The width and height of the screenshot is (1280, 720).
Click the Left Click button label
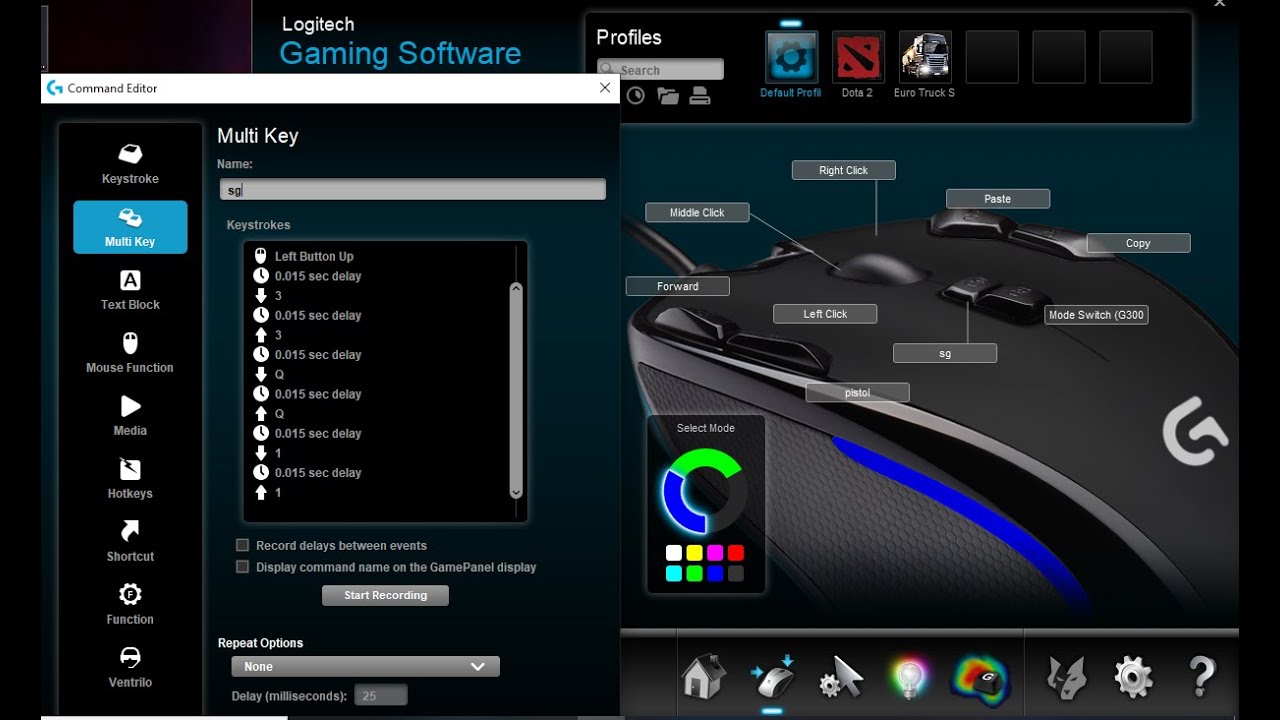(x=825, y=313)
